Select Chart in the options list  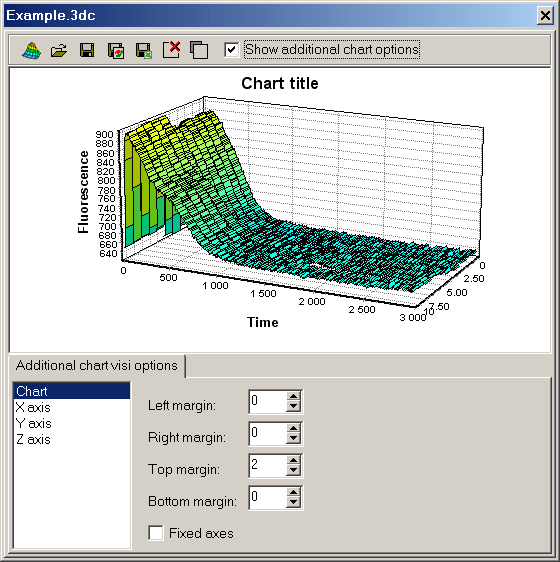tap(72, 391)
